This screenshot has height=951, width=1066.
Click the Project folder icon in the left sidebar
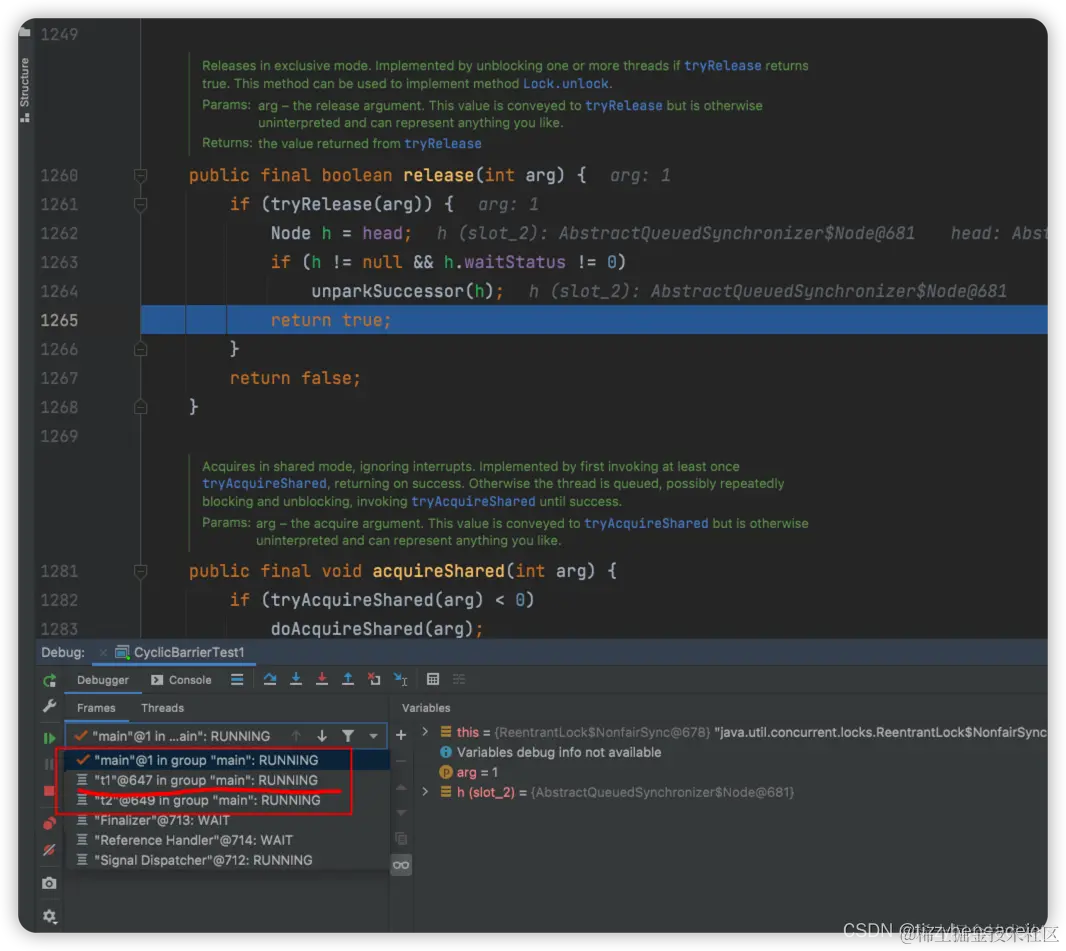(x=24, y=31)
